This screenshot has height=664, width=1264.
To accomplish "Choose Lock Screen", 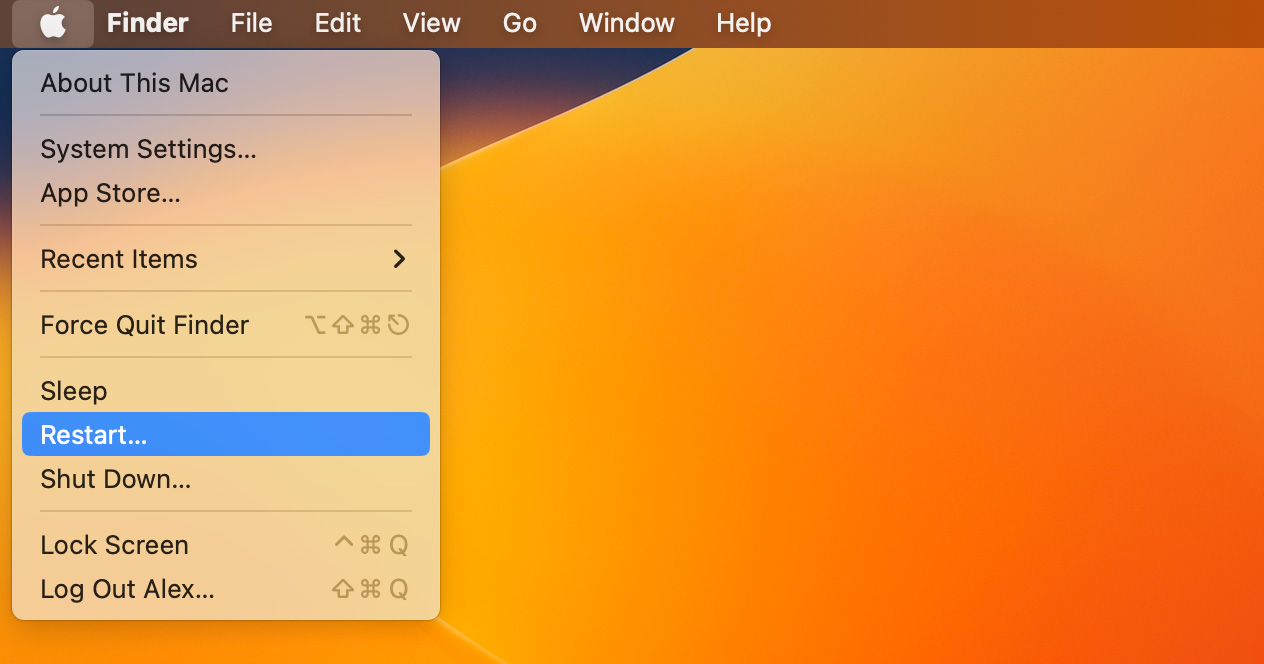I will 226,545.
